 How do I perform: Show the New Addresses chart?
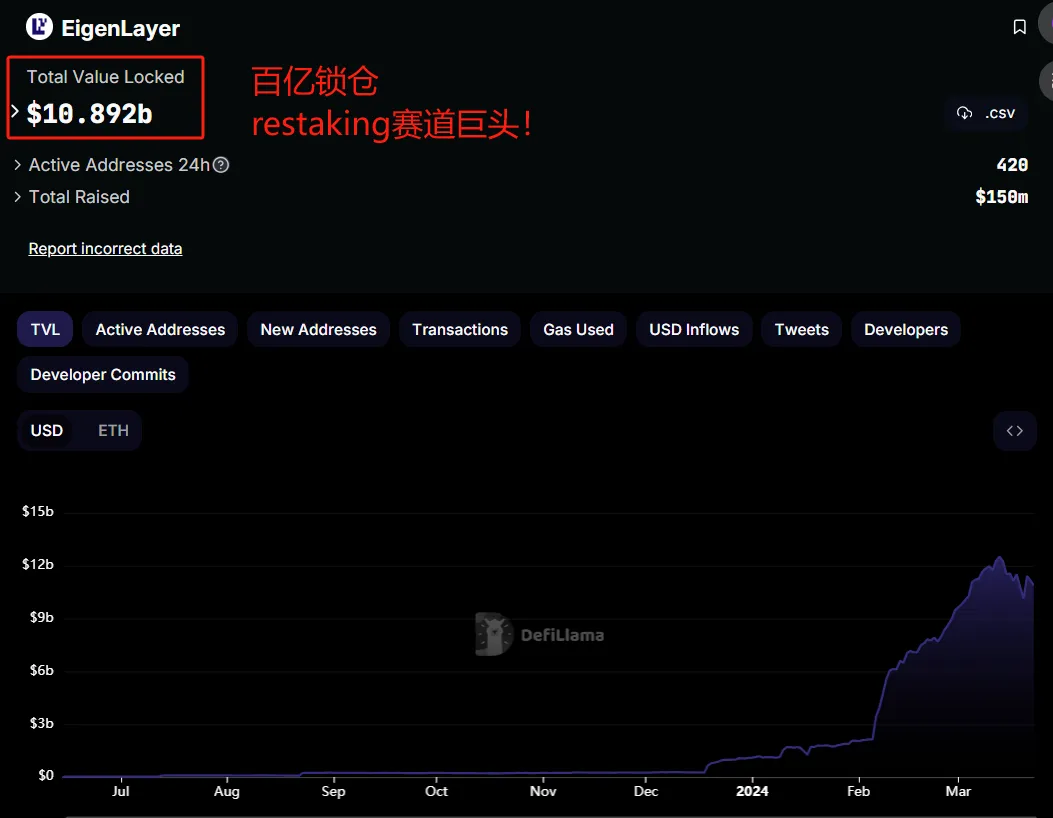tap(318, 329)
